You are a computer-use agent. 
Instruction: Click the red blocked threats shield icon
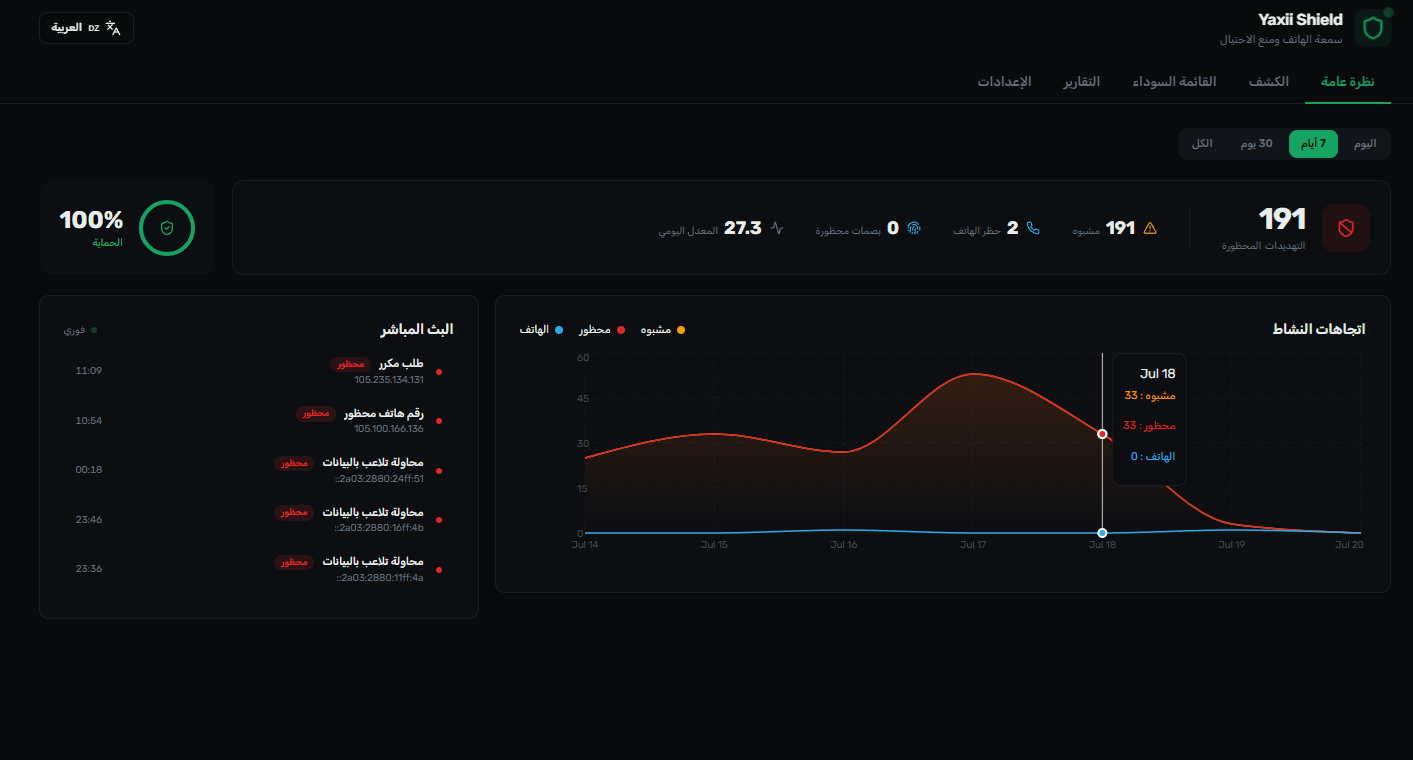tap(1345, 228)
